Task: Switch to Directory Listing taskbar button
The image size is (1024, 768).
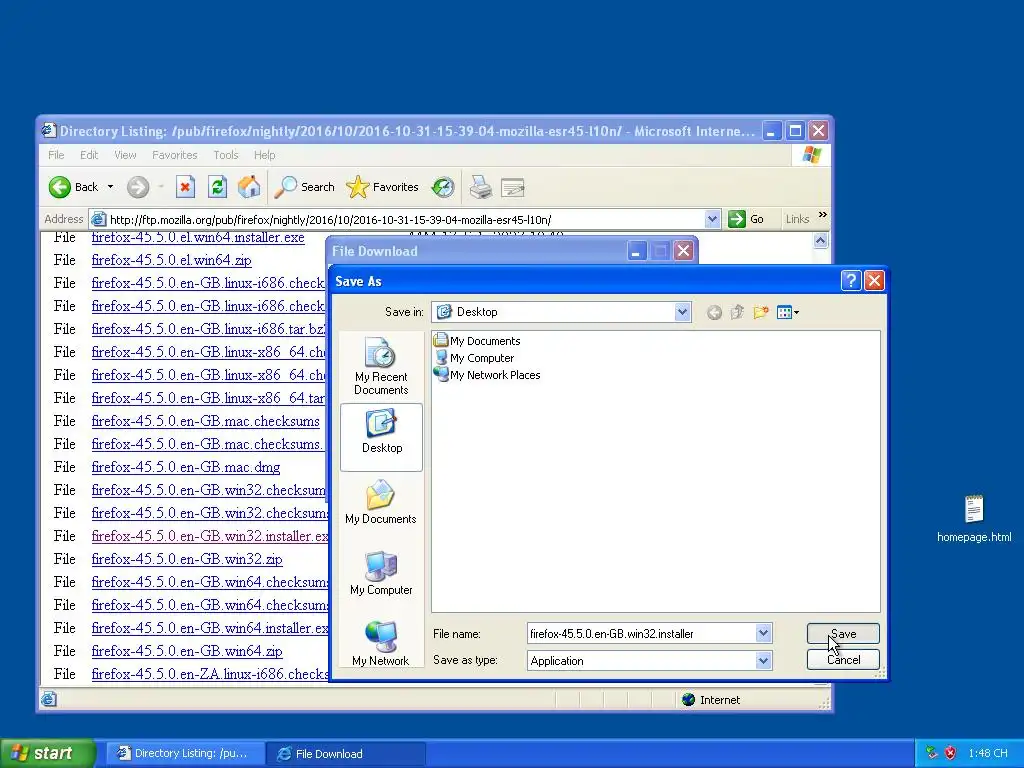Action: coord(185,753)
